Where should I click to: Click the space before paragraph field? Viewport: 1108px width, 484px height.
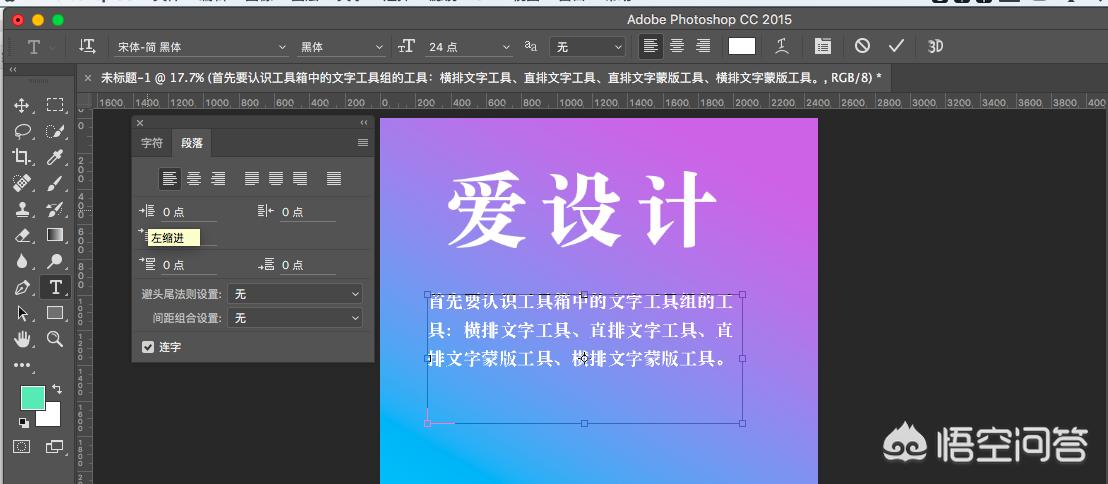(188, 265)
